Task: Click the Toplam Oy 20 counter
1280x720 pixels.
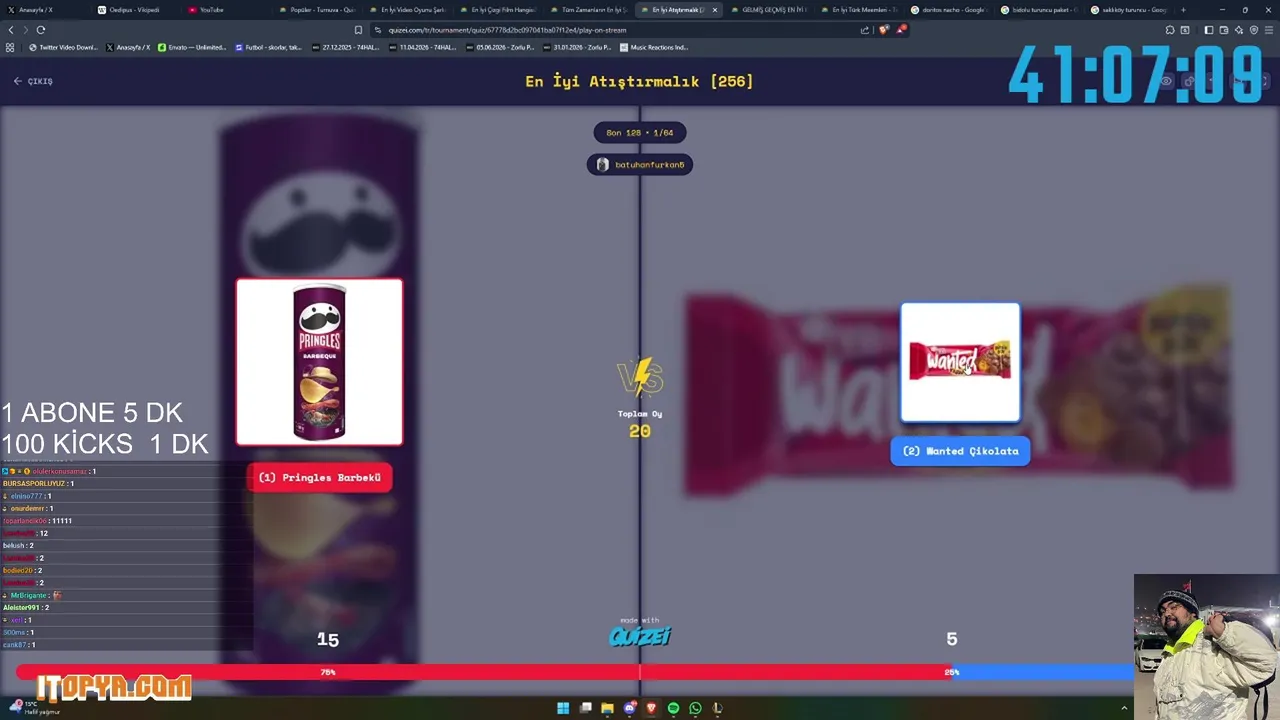Action: (640, 424)
